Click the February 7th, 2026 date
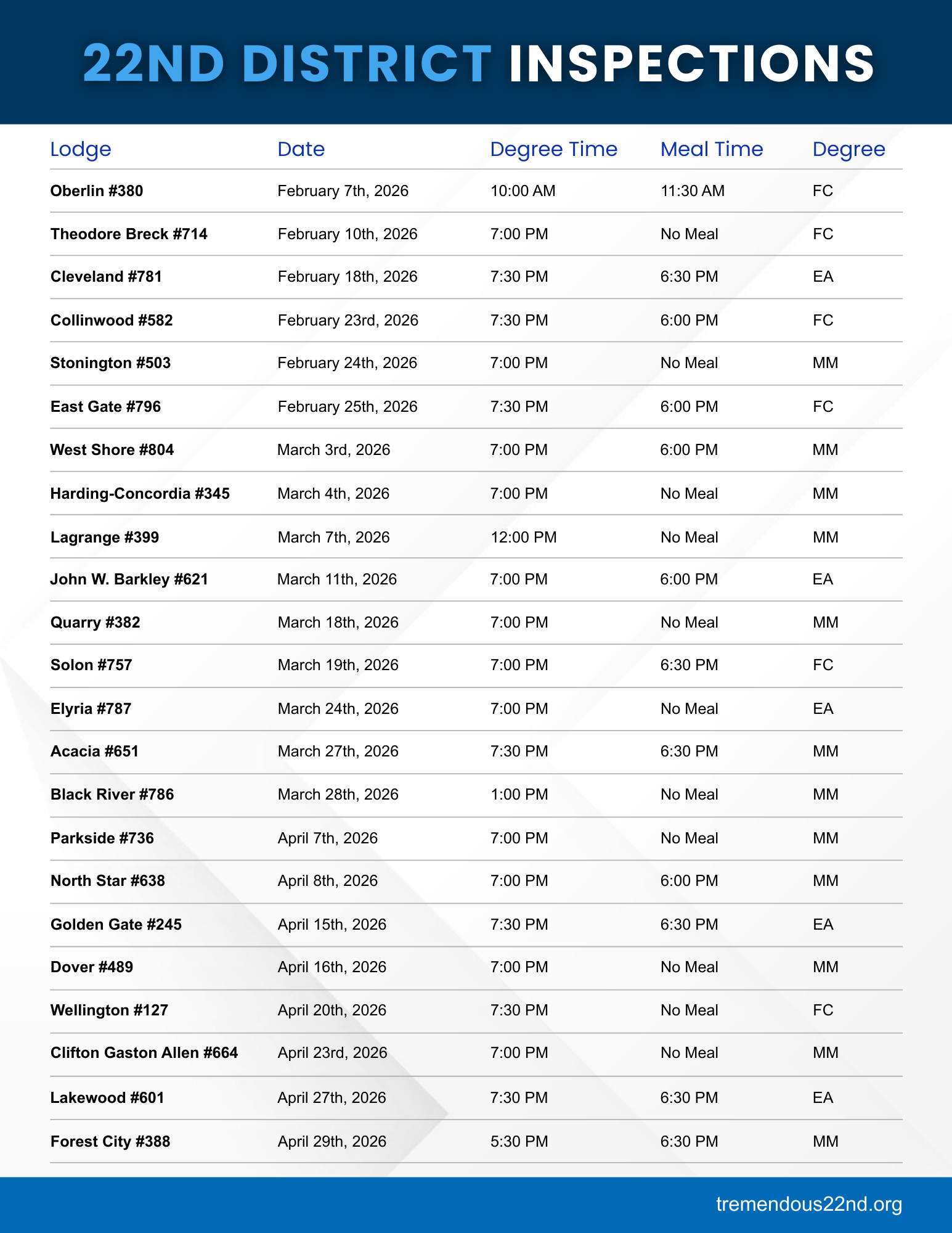The height and width of the screenshot is (1233, 952). click(343, 191)
